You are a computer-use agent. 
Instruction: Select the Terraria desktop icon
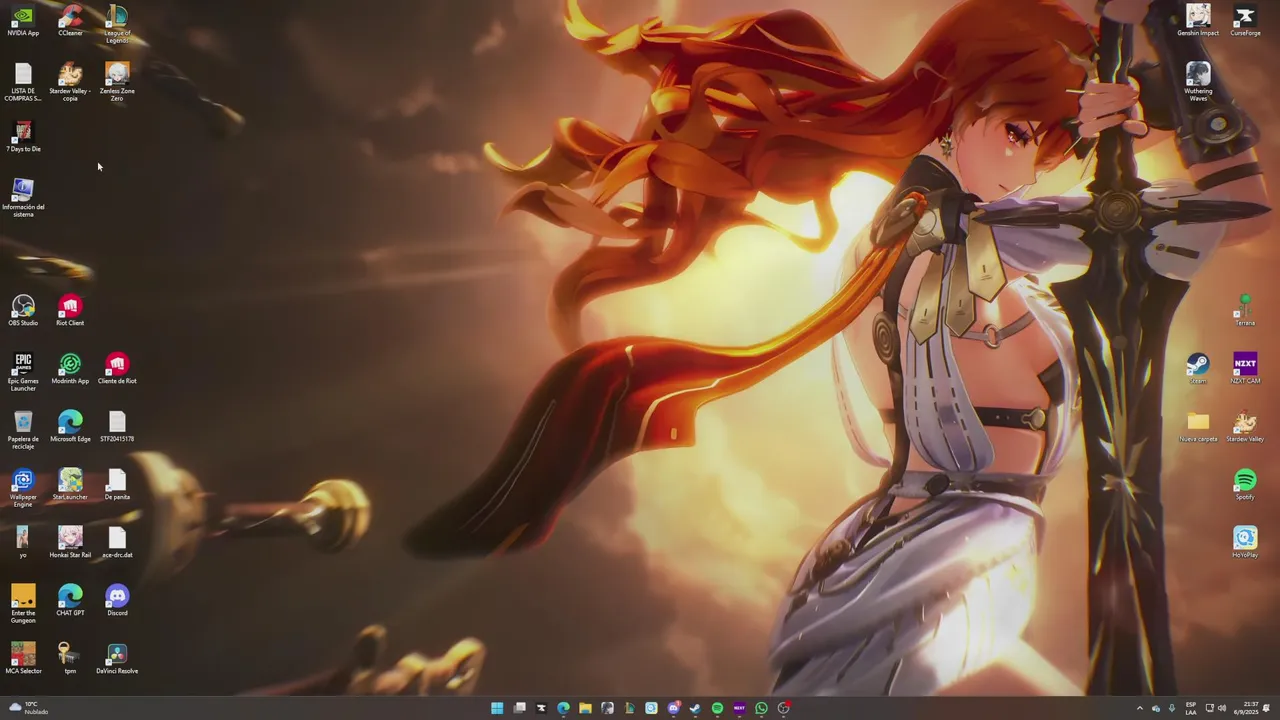1245,311
